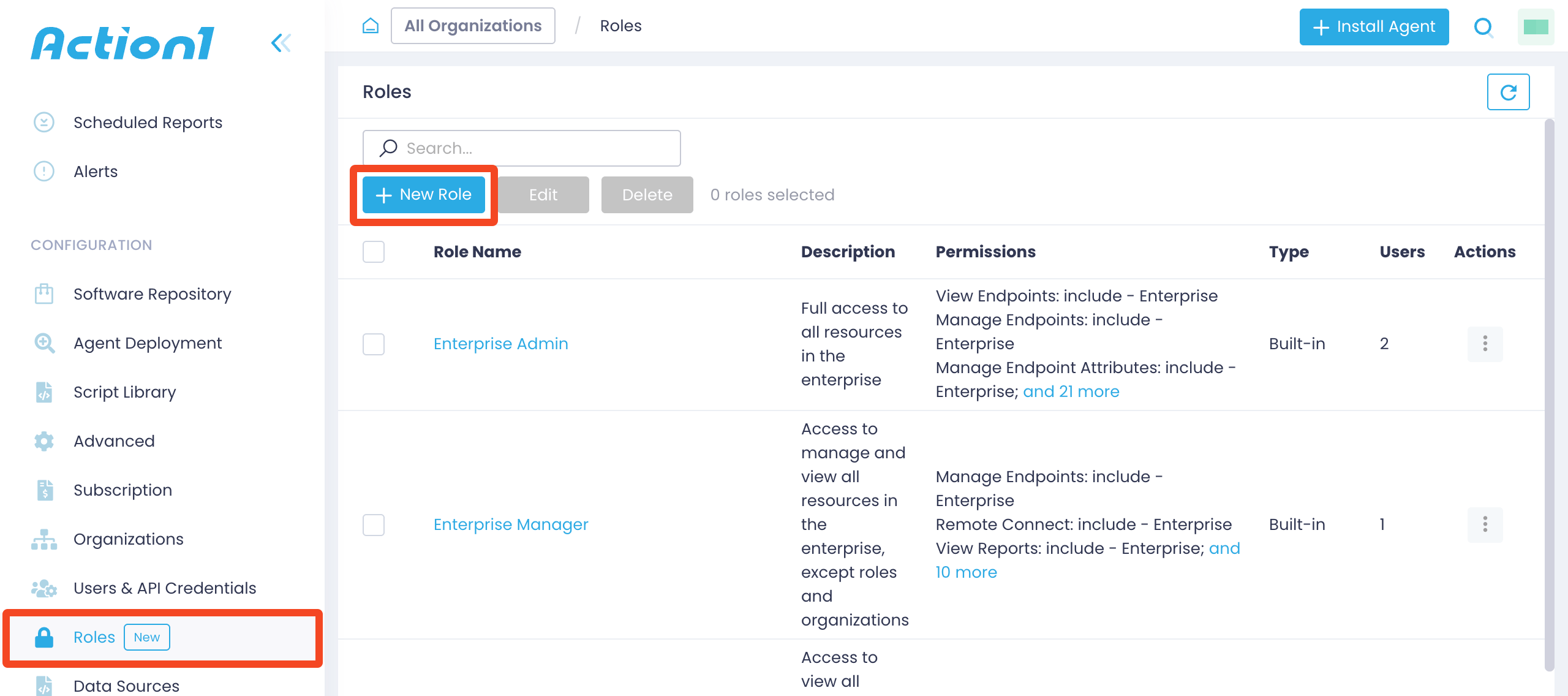Open Agent Deployment page
This screenshot has width=1568, height=696.
[x=148, y=343]
